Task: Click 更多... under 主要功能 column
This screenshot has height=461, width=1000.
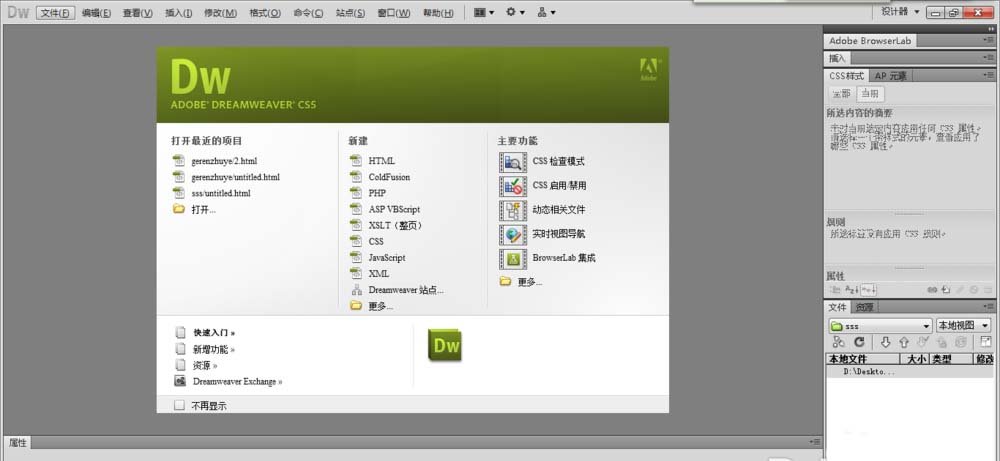Action: (530, 282)
